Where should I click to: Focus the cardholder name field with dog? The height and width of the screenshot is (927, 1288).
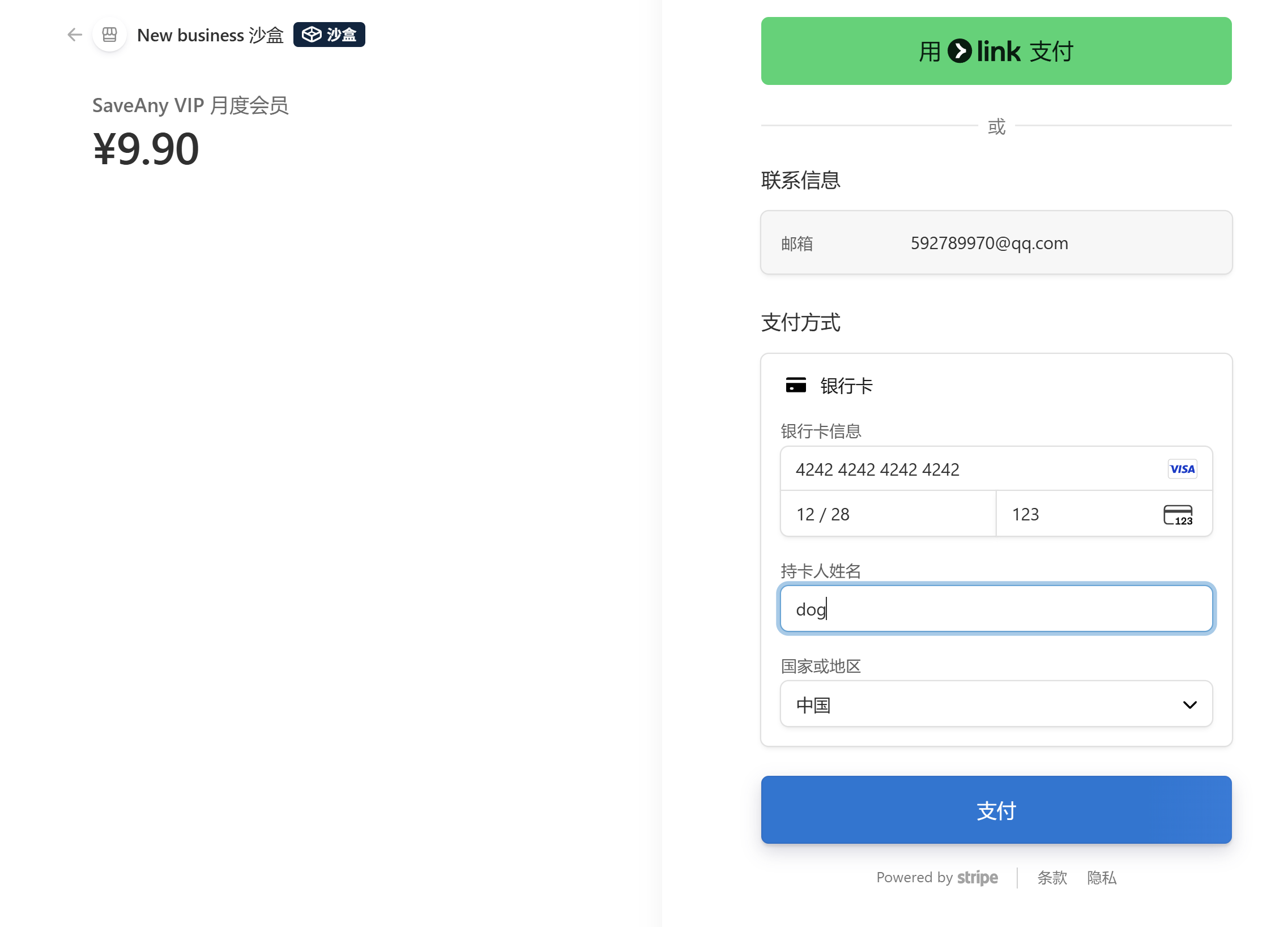point(996,609)
